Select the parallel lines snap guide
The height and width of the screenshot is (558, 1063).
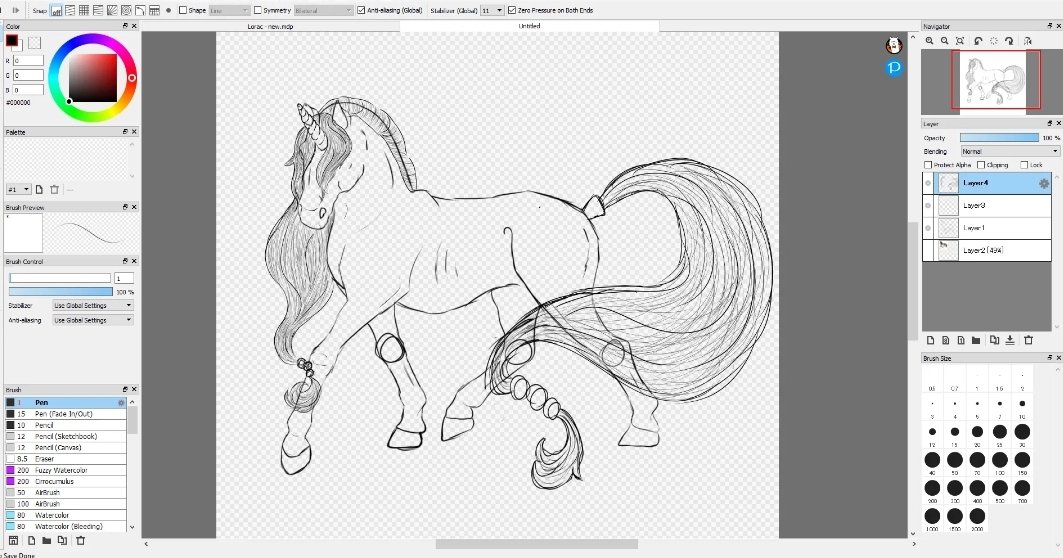[70, 11]
